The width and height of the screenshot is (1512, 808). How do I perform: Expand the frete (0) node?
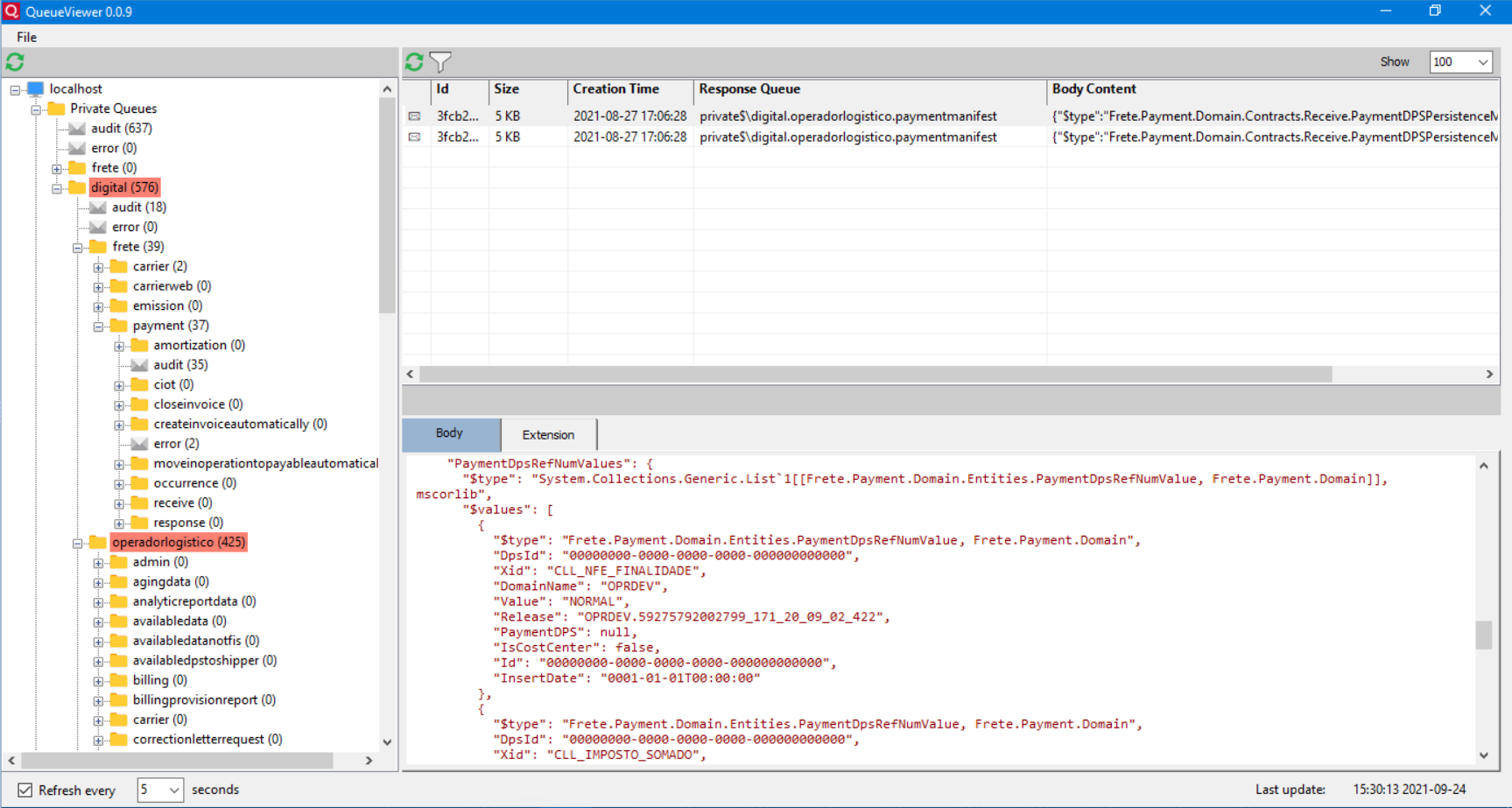(x=57, y=168)
